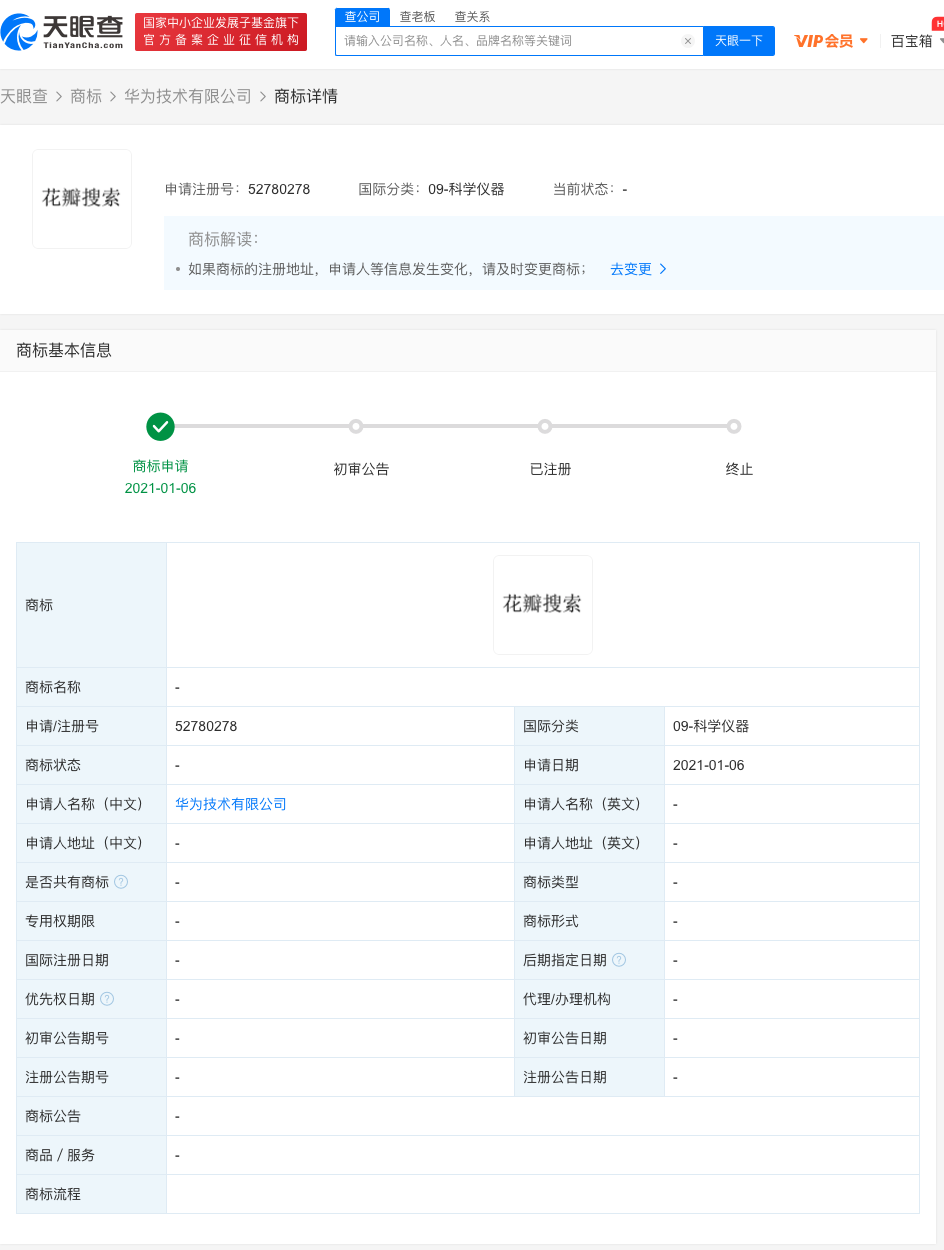Click the 终止 progress step circle

(734, 427)
